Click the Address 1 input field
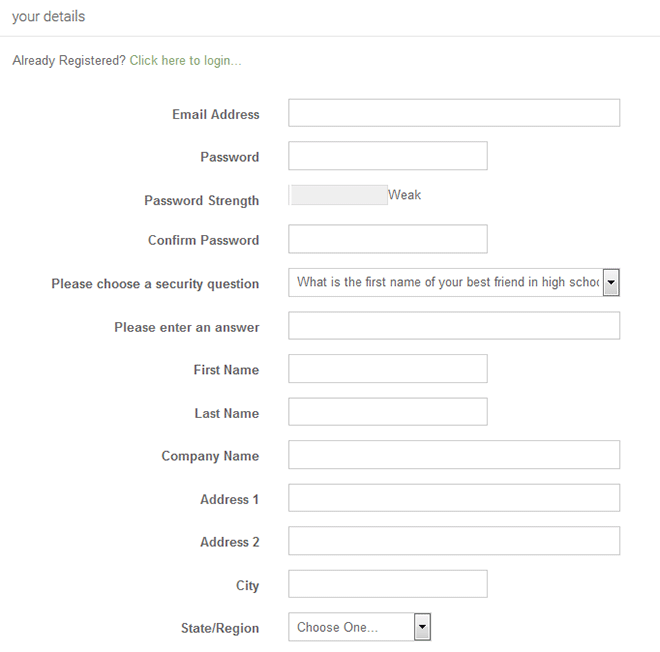 click(x=454, y=498)
